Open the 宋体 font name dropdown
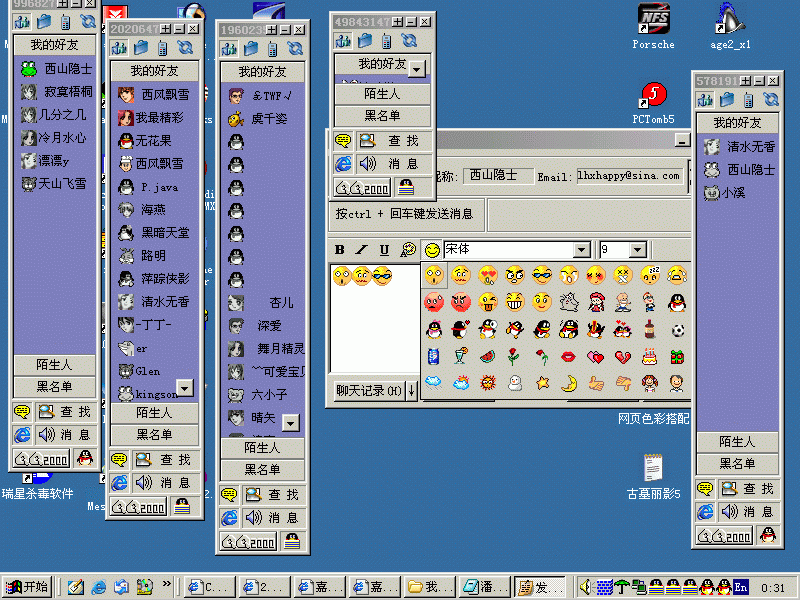 click(x=581, y=249)
